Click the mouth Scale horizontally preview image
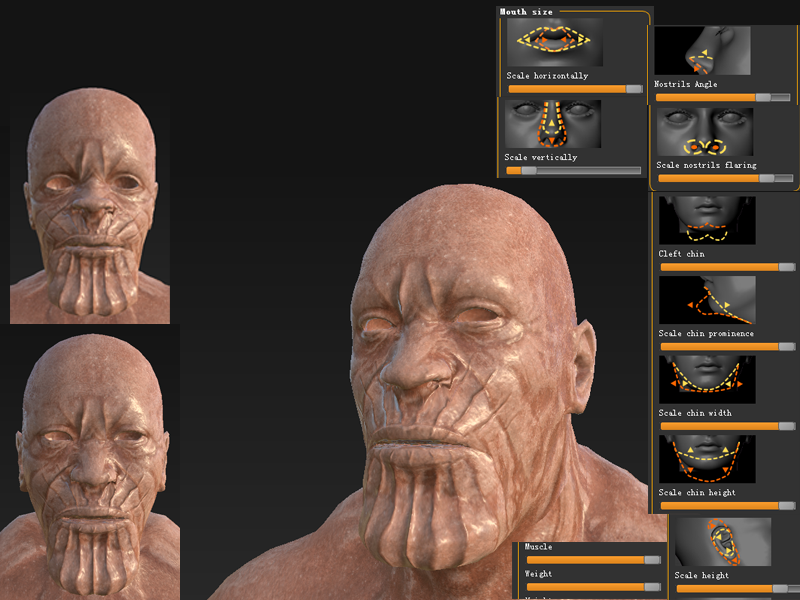This screenshot has width=800, height=600. pos(555,42)
